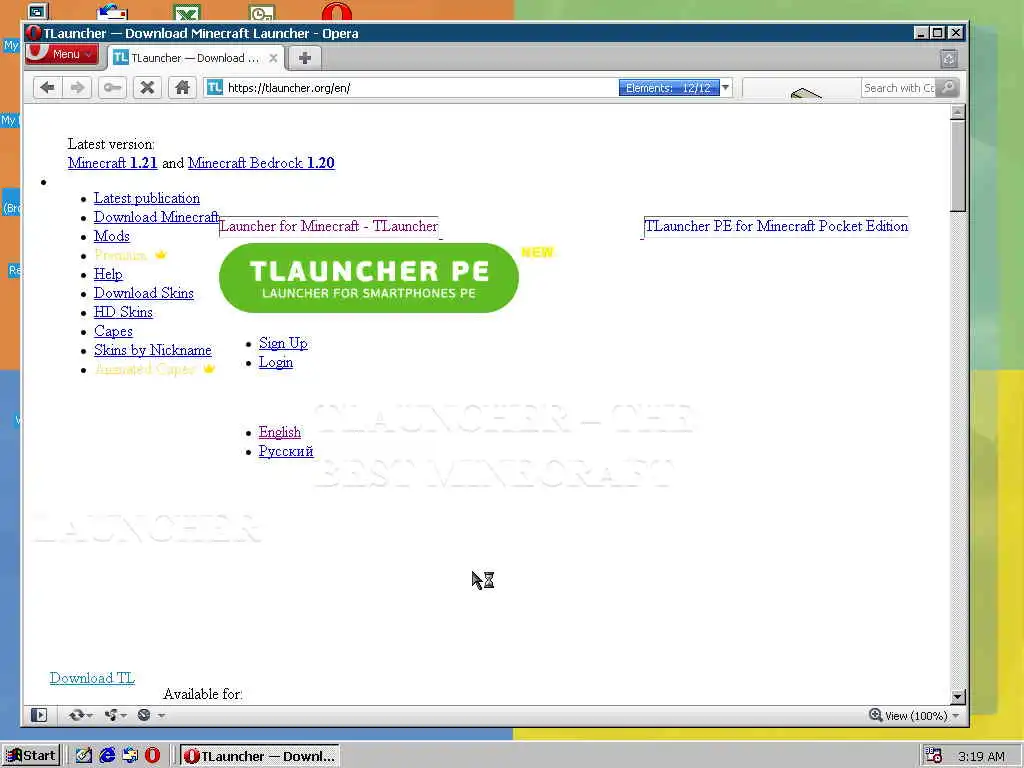The width and height of the screenshot is (1024, 768).
Task: Toggle the Opera side panel button
Action: click(39, 715)
